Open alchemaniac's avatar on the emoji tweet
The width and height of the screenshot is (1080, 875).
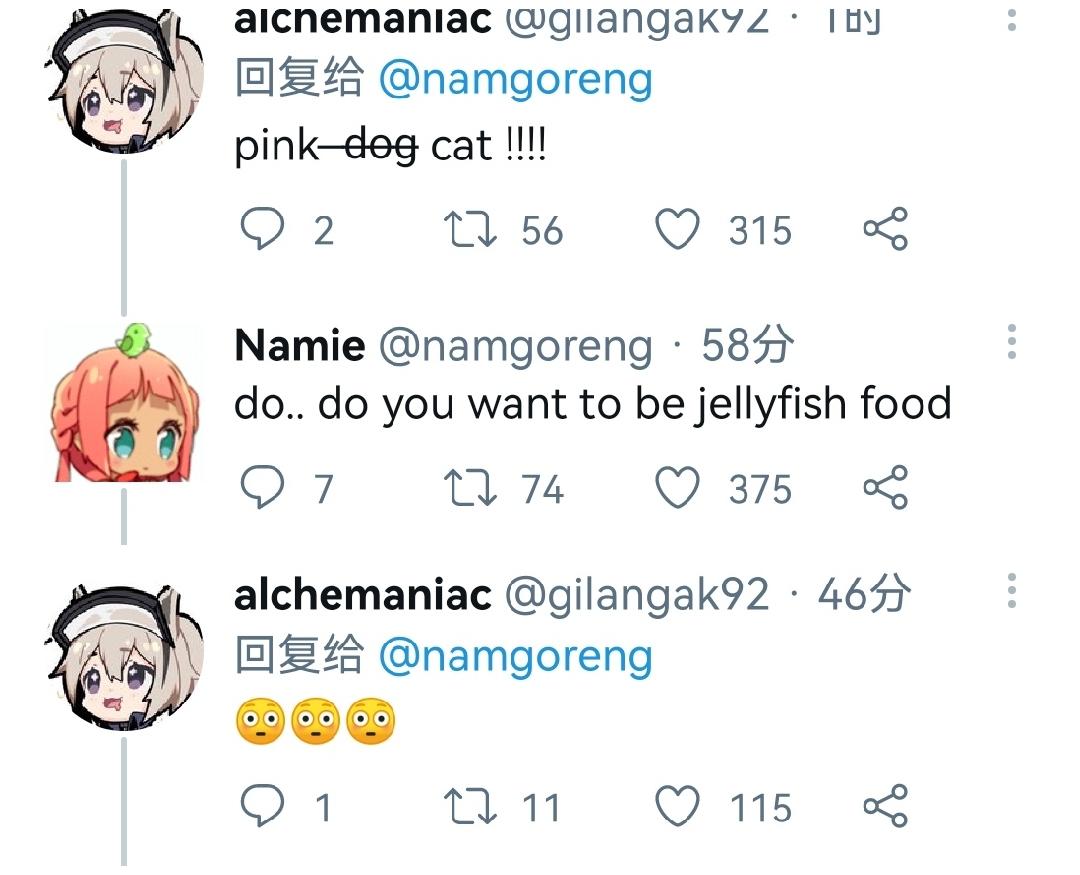(x=125, y=657)
